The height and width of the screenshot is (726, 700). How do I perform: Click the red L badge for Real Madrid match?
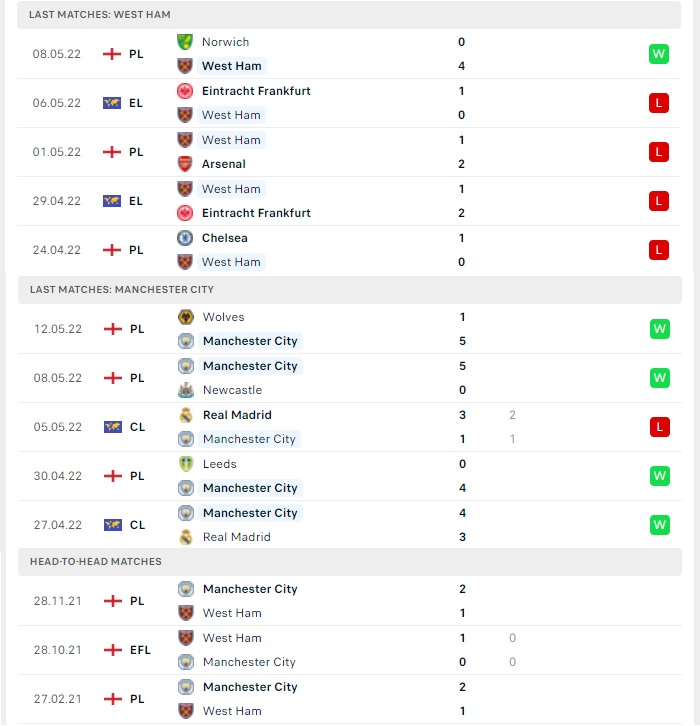(x=660, y=427)
